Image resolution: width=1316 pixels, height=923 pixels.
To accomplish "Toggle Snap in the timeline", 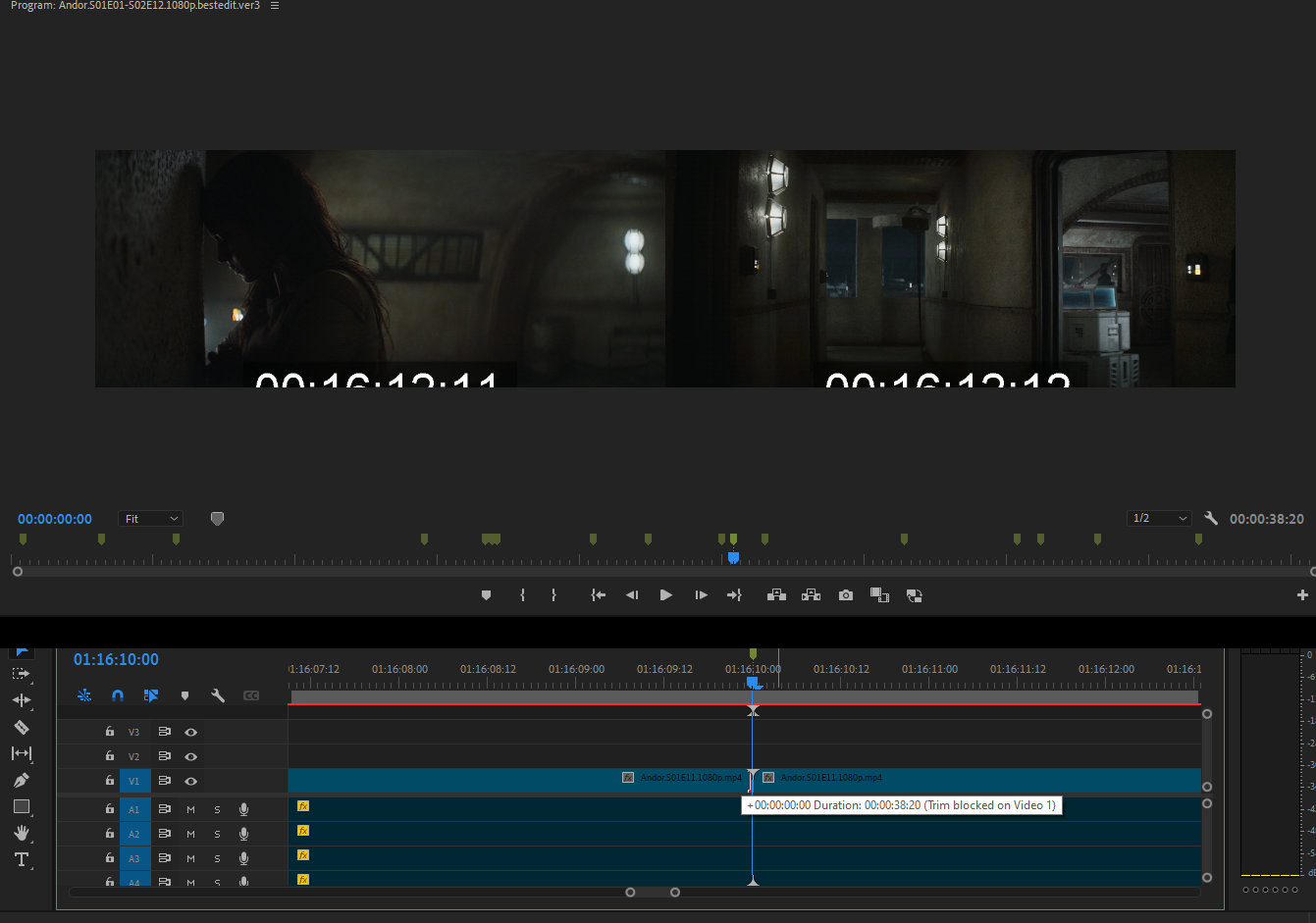I will coord(118,695).
